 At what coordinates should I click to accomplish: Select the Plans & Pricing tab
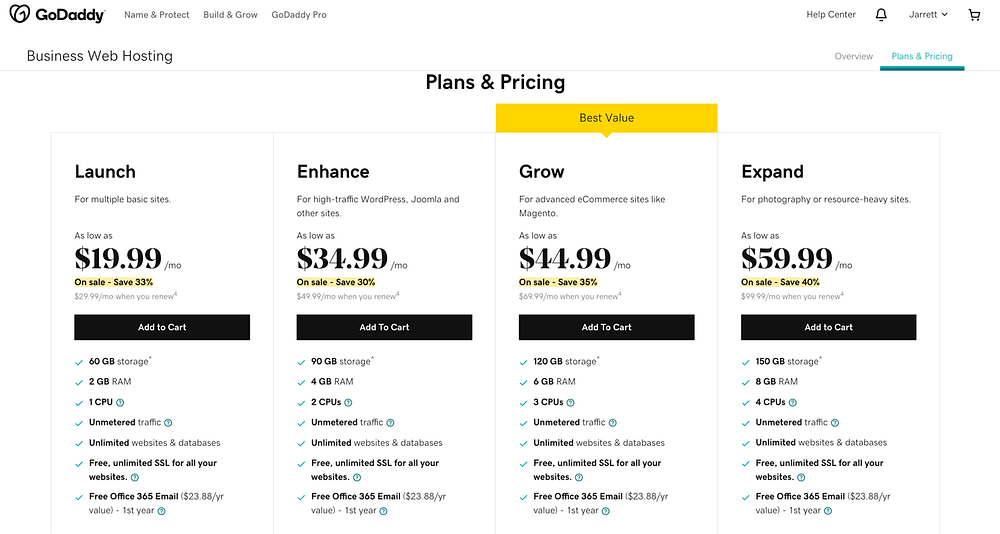[x=922, y=57]
